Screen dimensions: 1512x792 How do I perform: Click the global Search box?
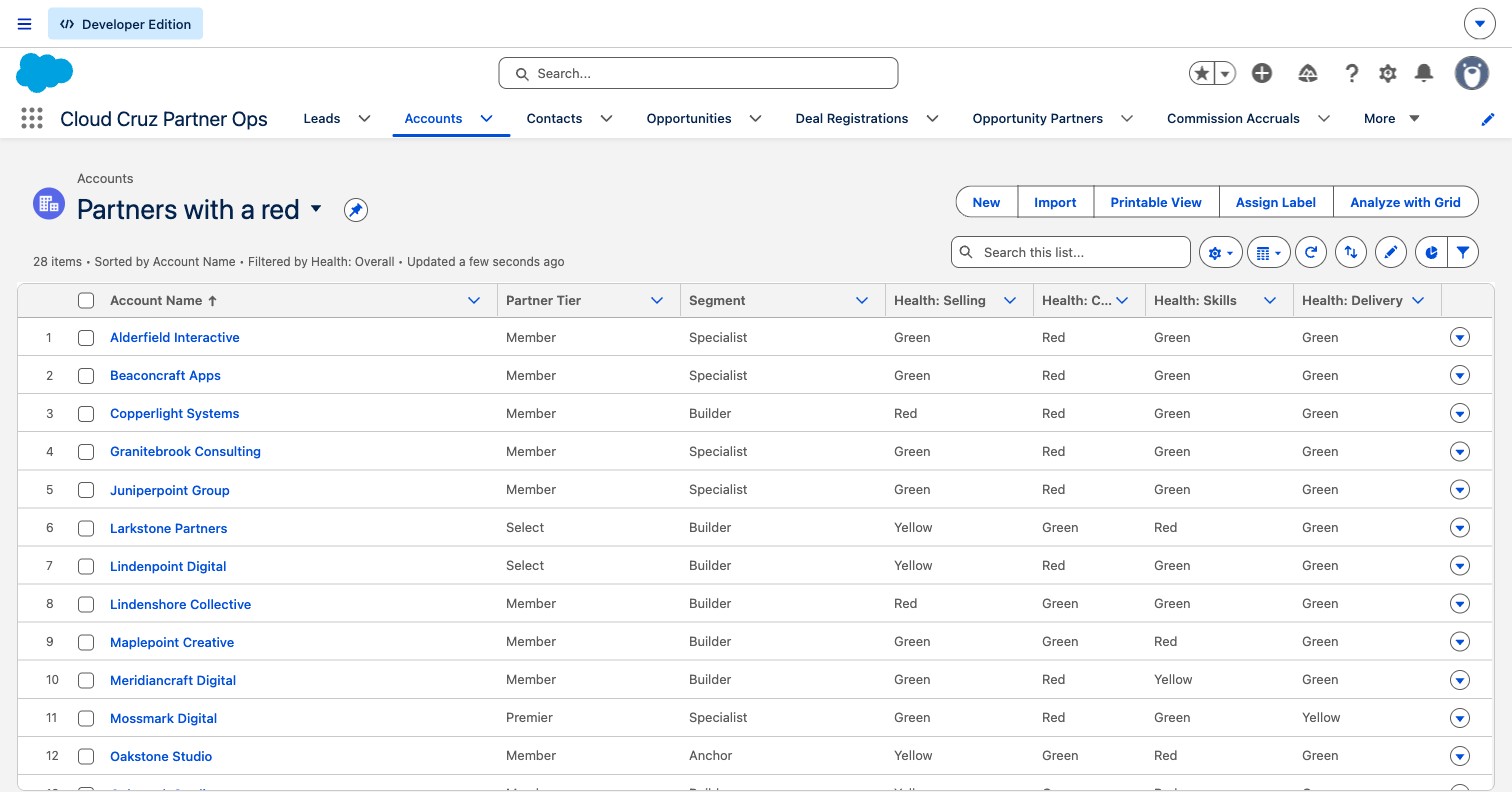[698, 73]
